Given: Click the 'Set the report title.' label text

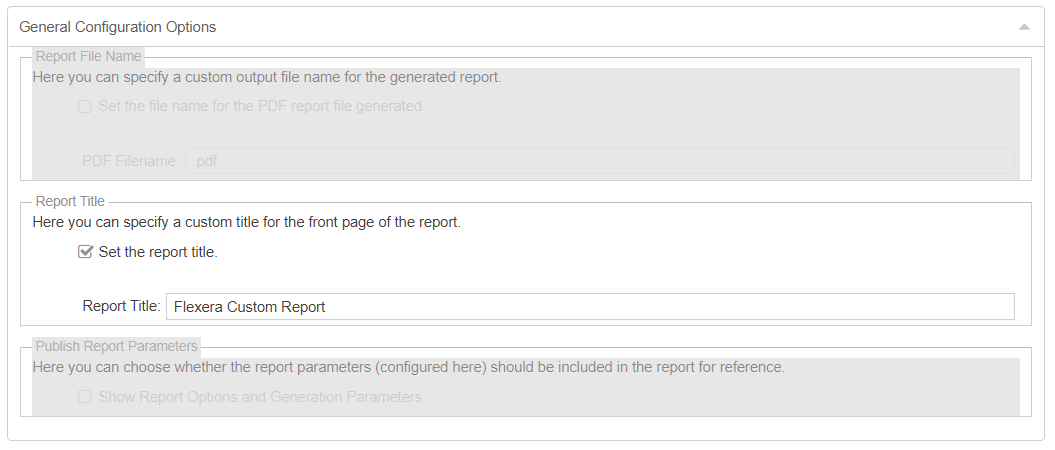Looking at the screenshot, I should coord(158,252).
